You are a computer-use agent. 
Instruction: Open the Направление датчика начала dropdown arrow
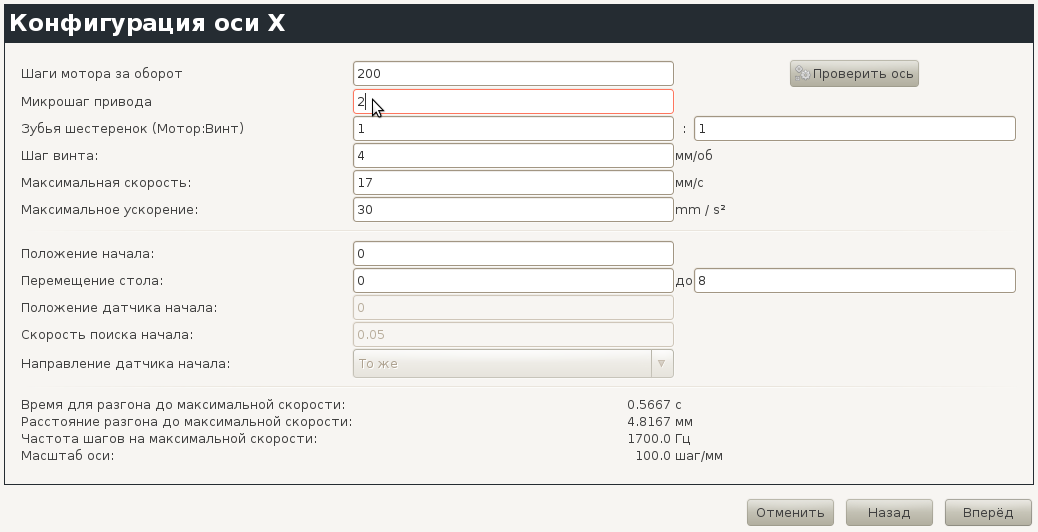(660, 363)
